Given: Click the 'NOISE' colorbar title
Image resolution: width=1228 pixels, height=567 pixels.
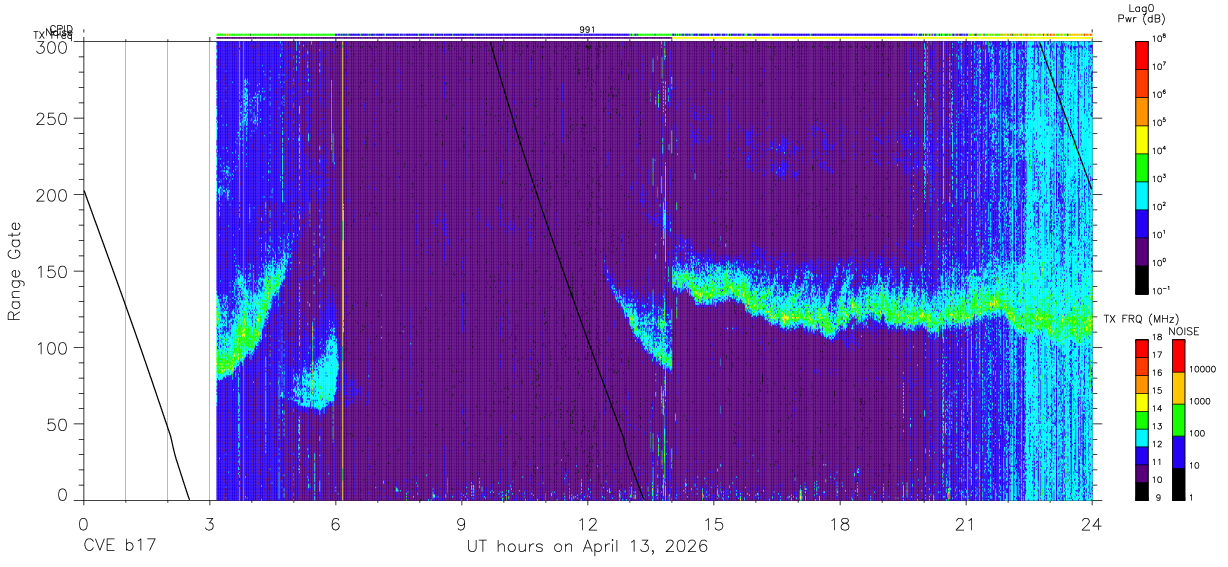Looking at the screenshot, I should point(1184,331).
